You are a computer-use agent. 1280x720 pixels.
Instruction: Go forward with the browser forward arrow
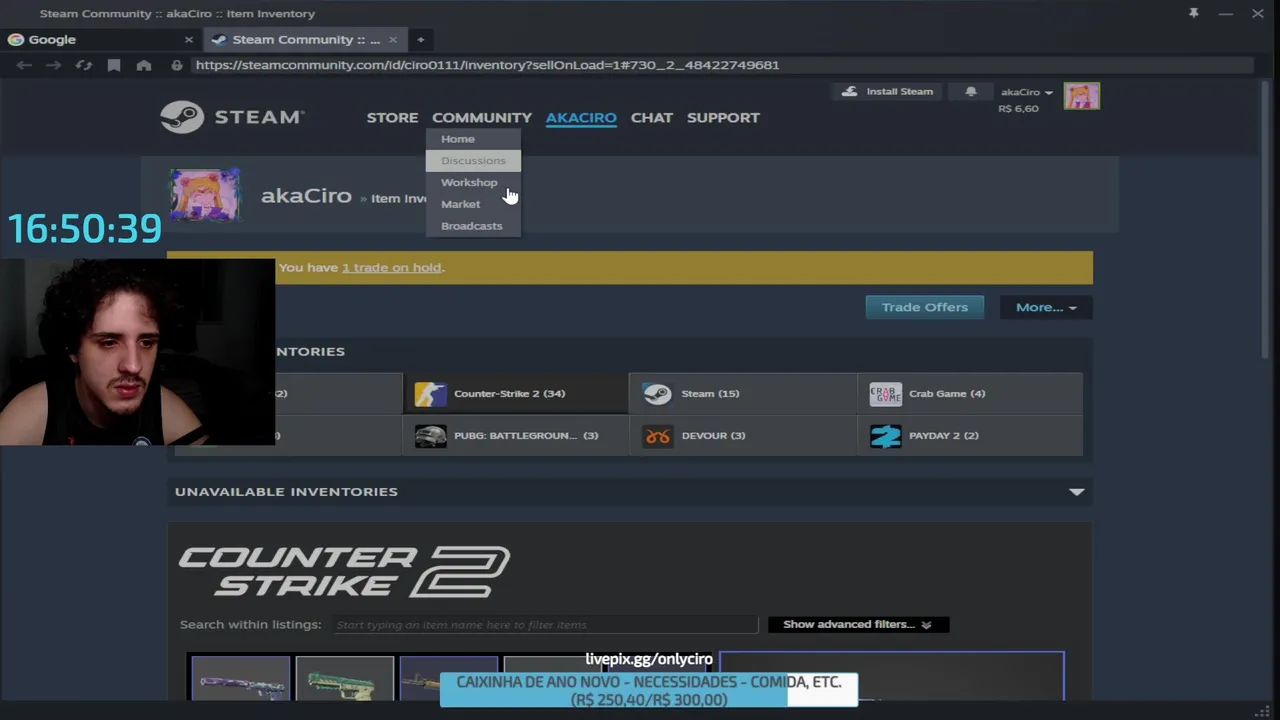(54, 65)
